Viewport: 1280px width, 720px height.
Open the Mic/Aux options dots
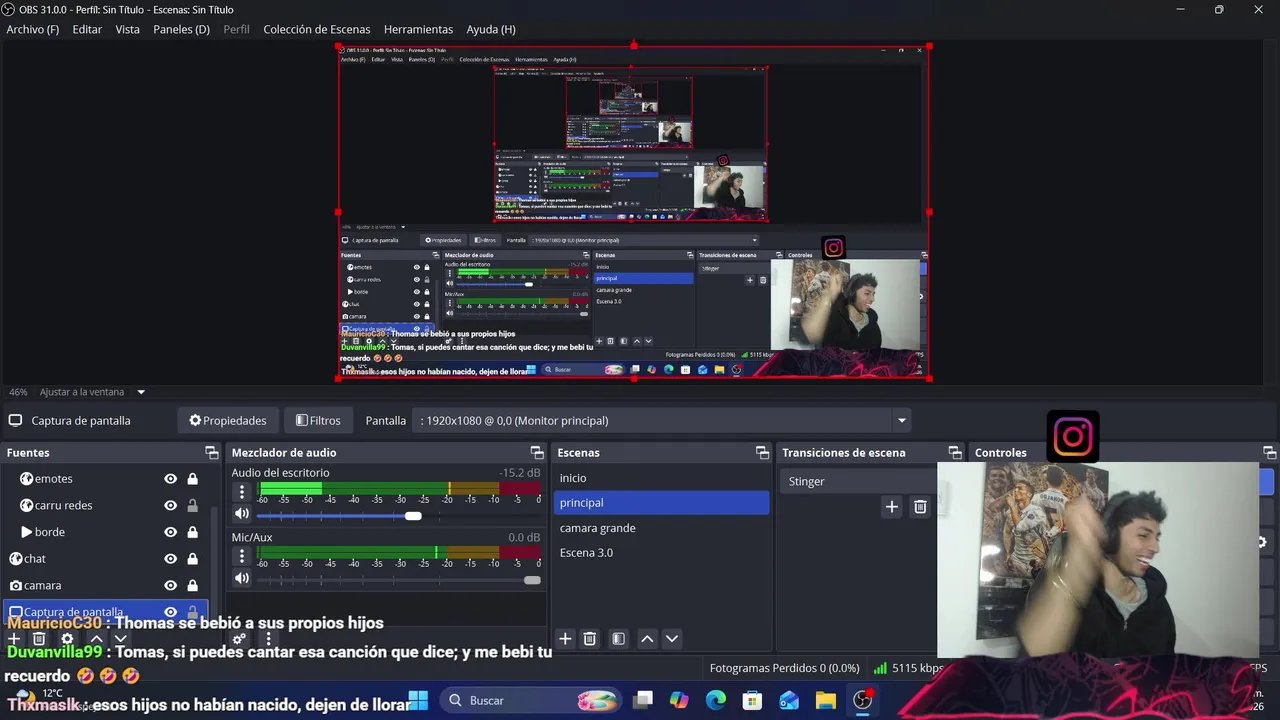(241, 556)
